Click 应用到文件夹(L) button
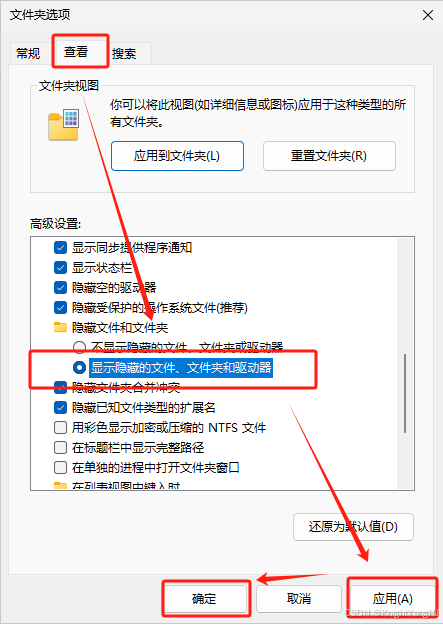This screenshot has height=625, width=443. 177,156
